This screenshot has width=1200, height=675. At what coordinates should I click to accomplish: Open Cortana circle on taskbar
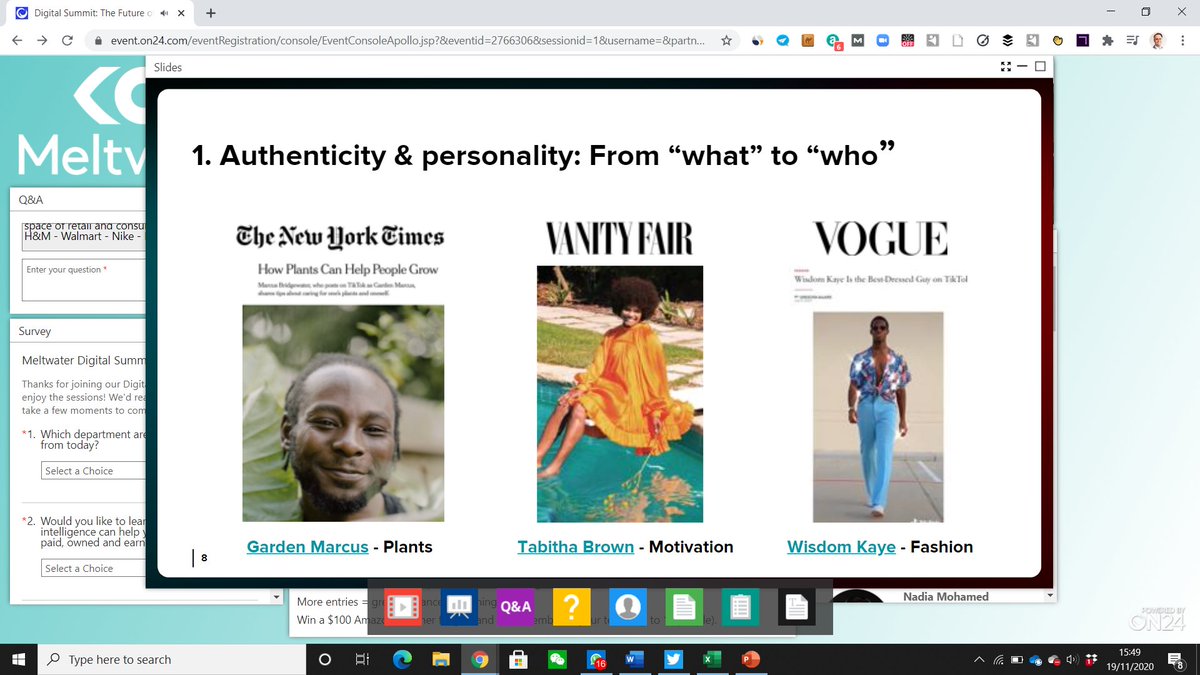pos(323,659)
